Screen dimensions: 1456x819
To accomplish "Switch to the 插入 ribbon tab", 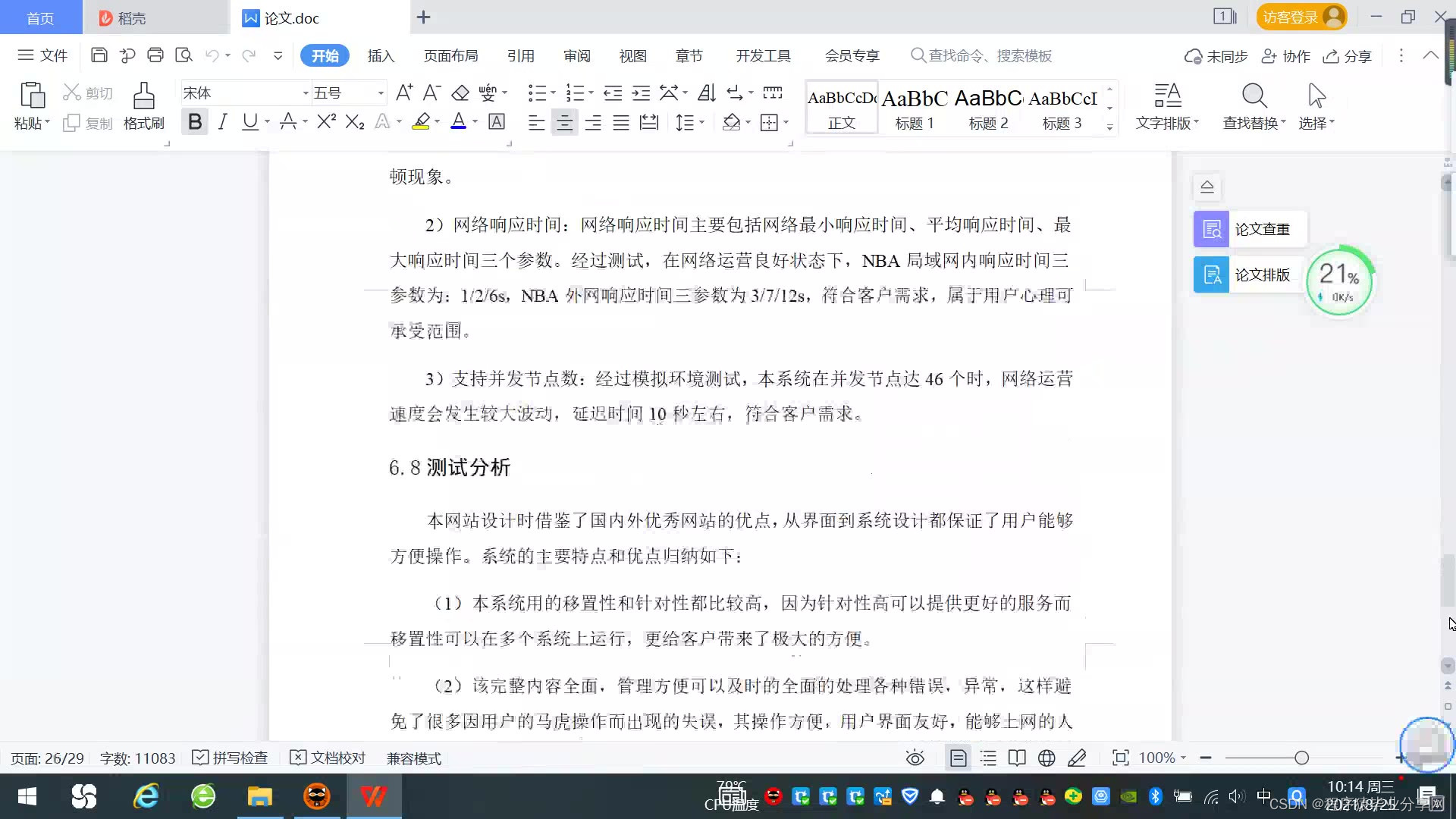I will coord(381,56).
